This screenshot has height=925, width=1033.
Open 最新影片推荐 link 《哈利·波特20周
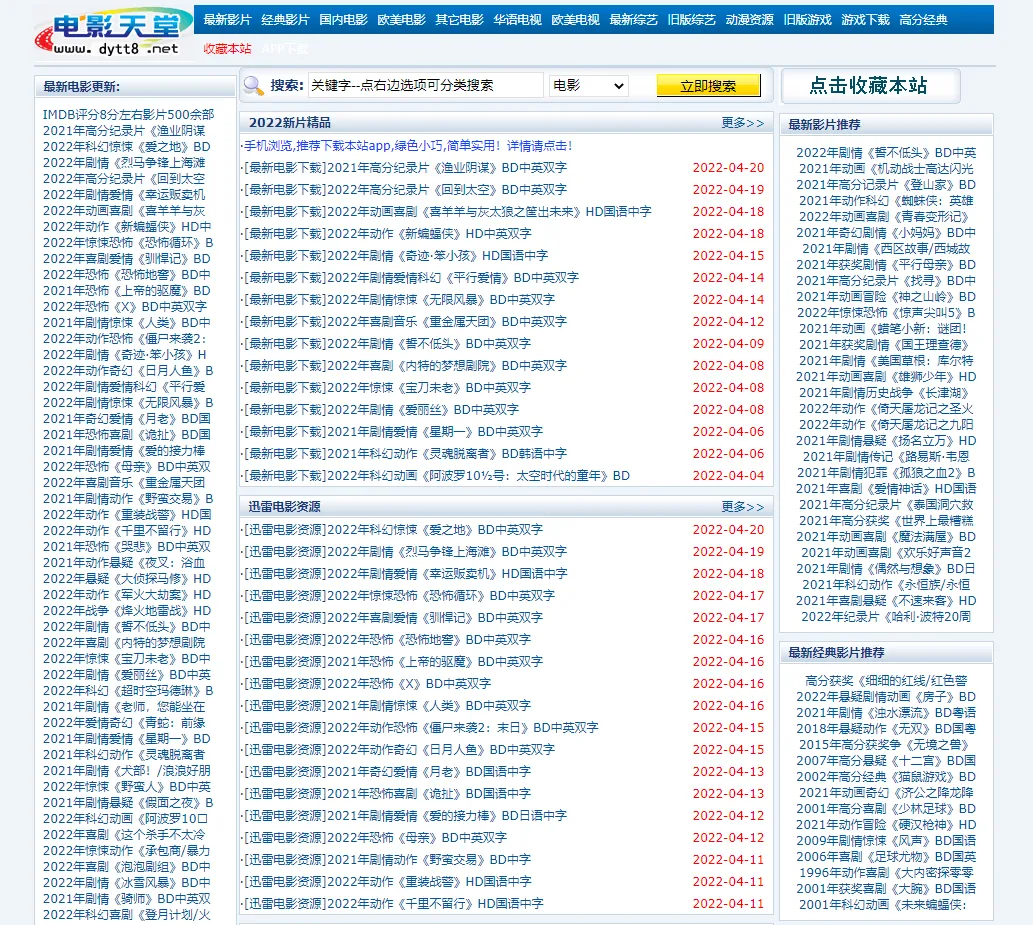pyautogui.click(x=886, y=617)
